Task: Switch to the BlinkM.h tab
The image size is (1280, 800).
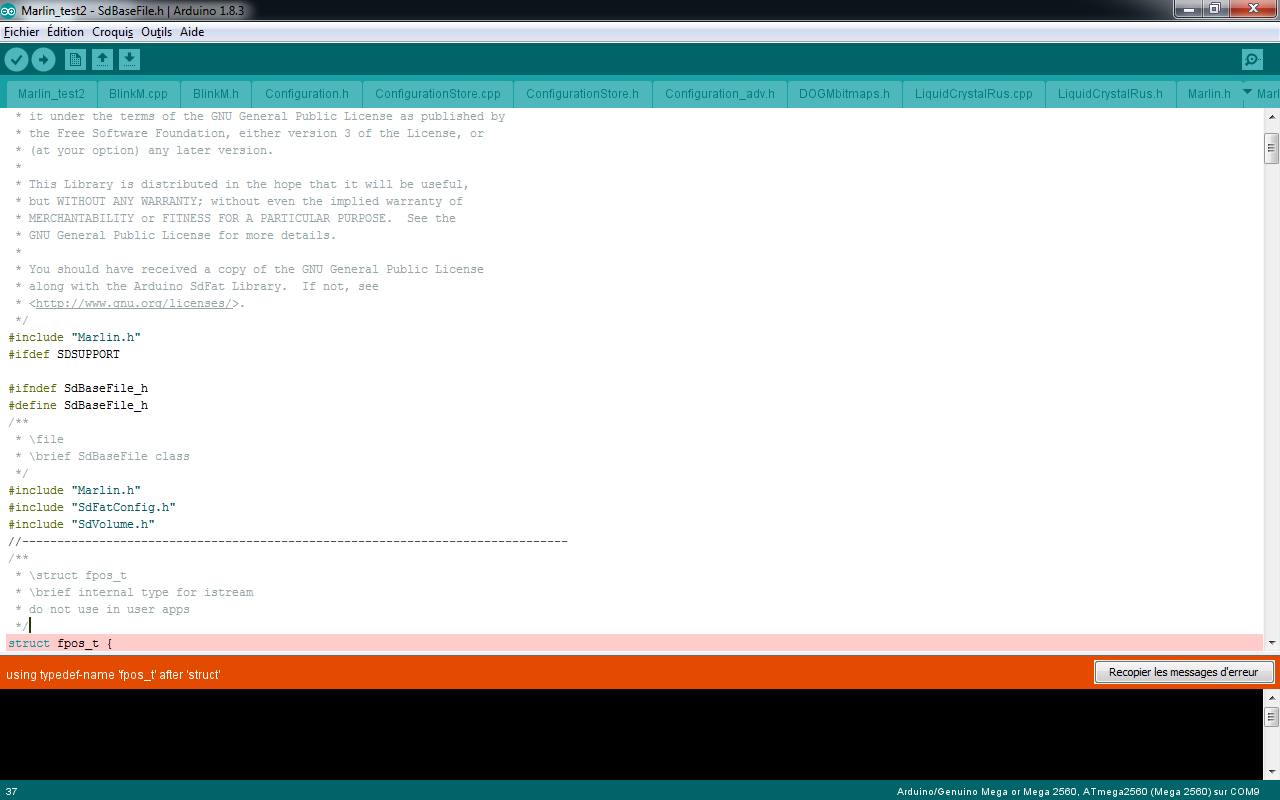Action: [x=216, y=94]
